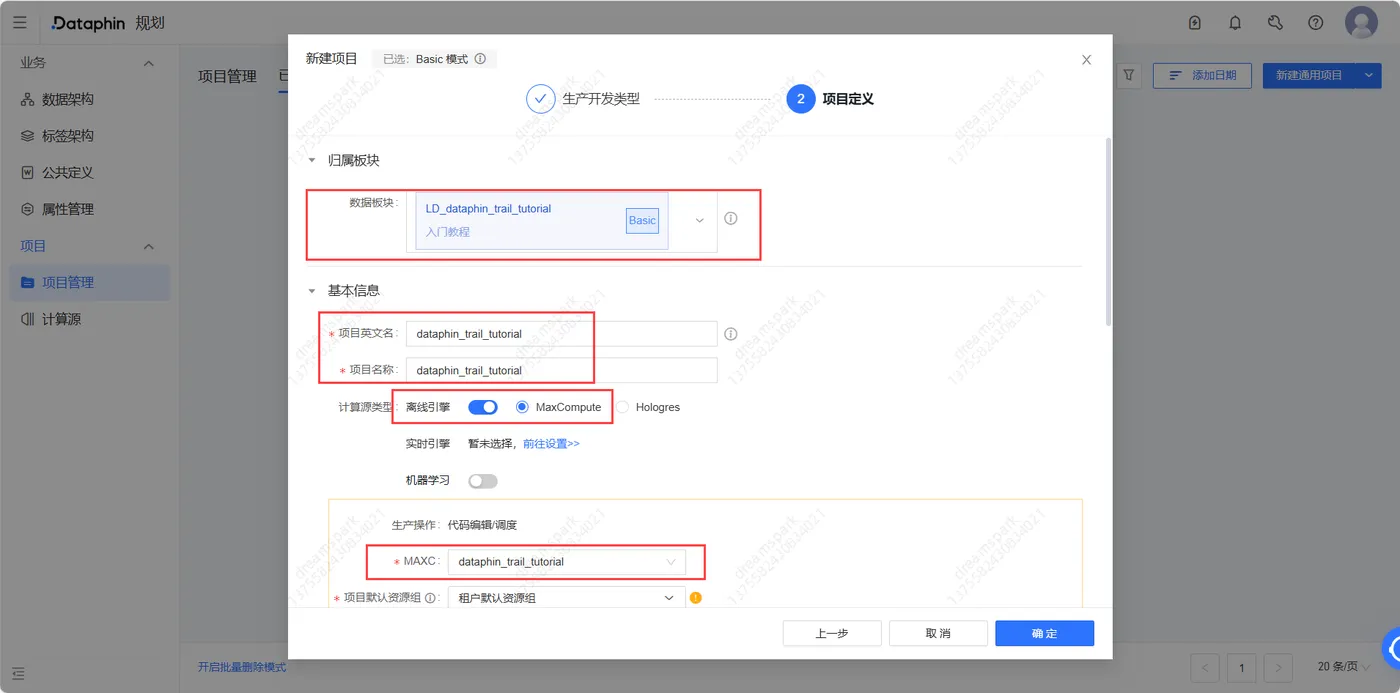This screenshot has height=693, width=1400.
Task: Collapse the 基本信息 section
Action: 312,291
